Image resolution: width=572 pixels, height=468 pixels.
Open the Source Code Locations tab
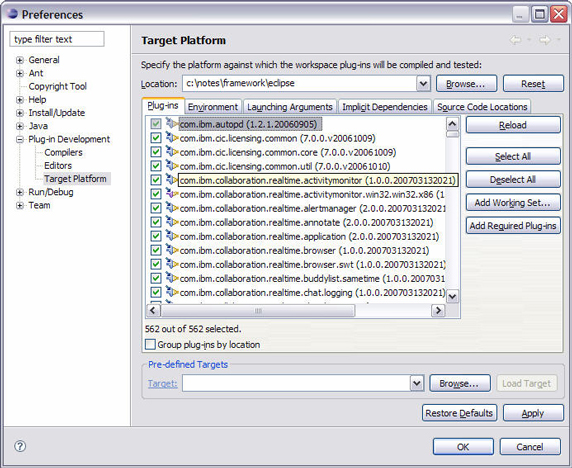482,107
